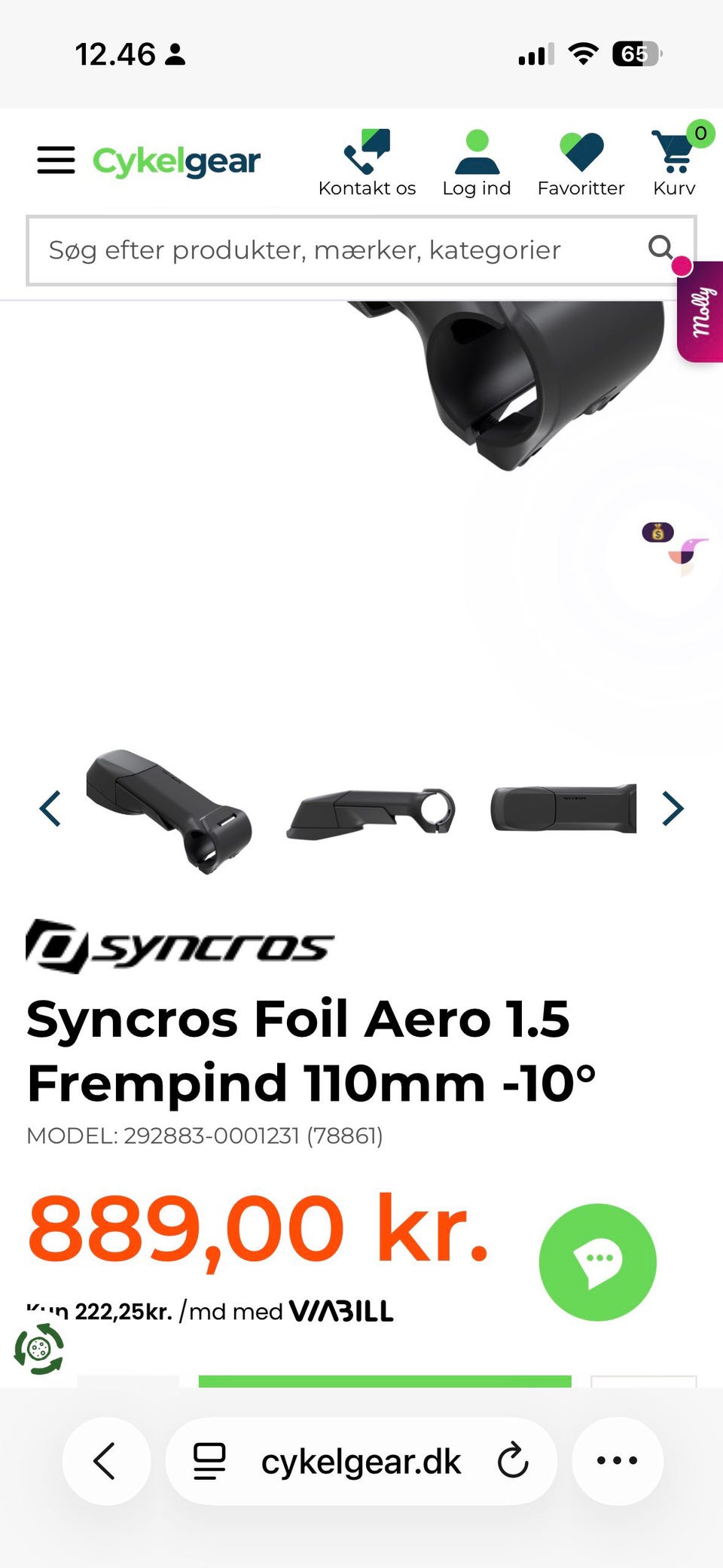The height and width of the screenshot is (1568, 723).
Task: Open the Kurv shopping cart
Action: pyautogui.click(x=674, y=151)
